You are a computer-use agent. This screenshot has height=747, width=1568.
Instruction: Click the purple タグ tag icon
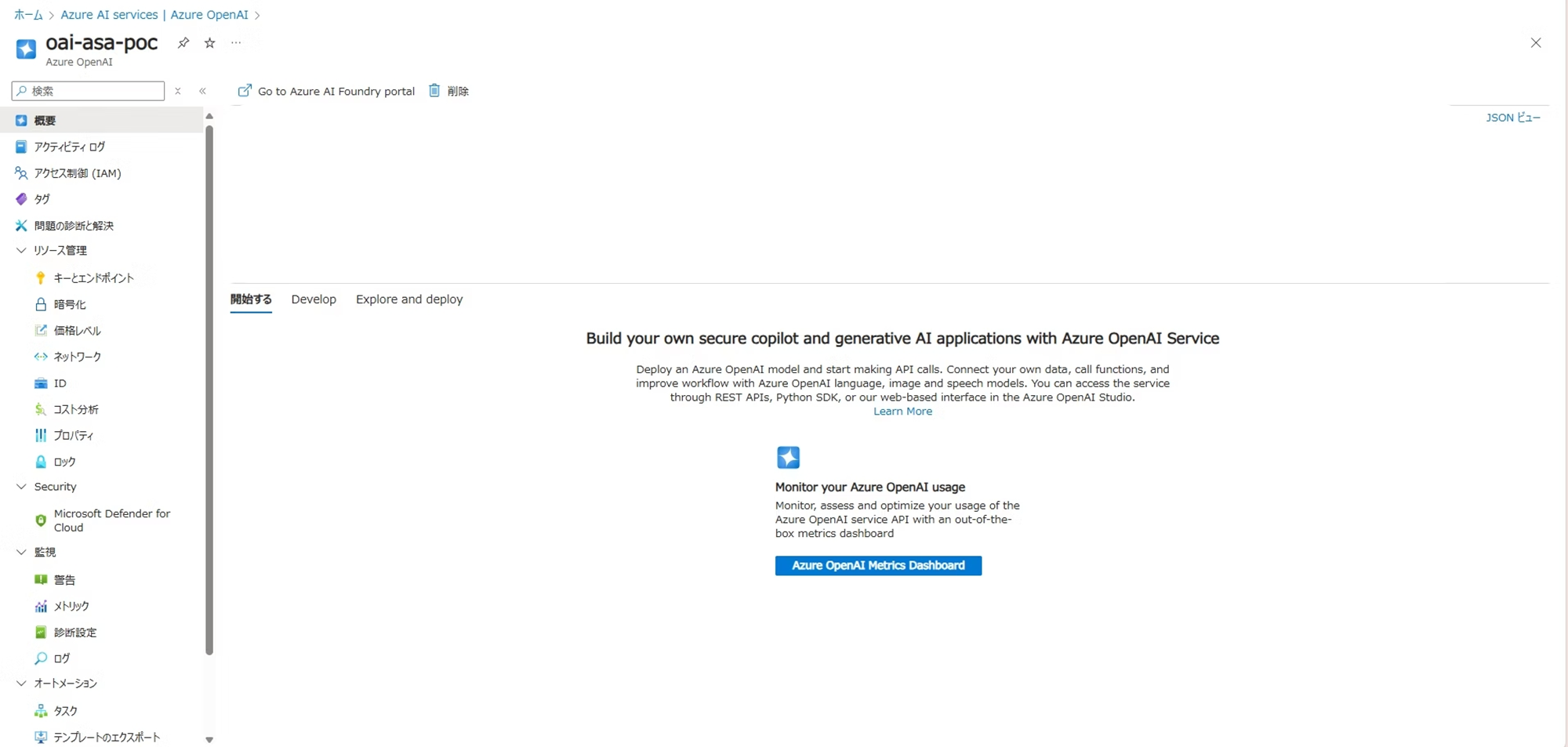pos(21,199)
